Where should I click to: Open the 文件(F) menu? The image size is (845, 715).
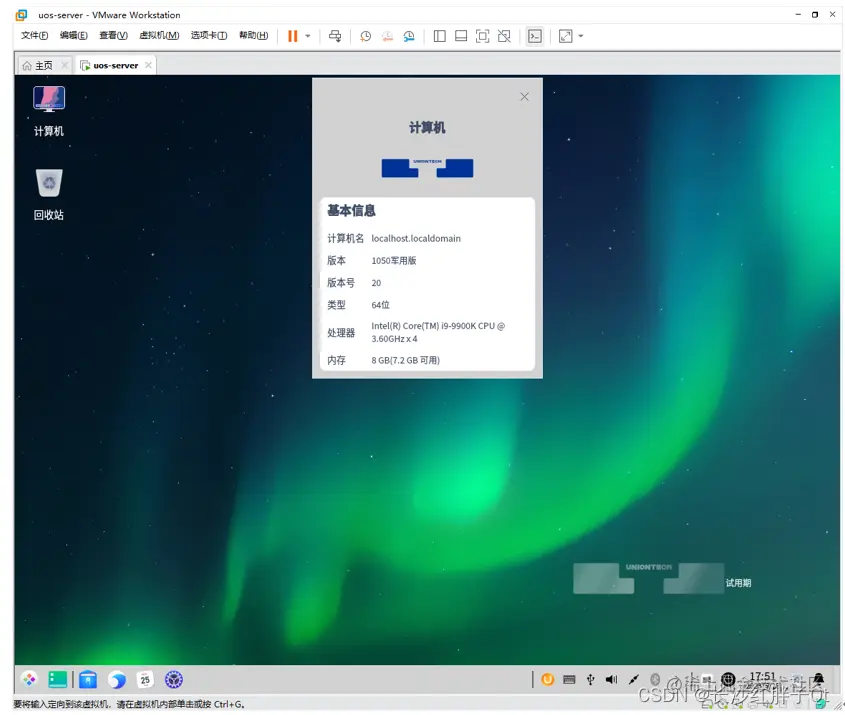tap(34, 36)
